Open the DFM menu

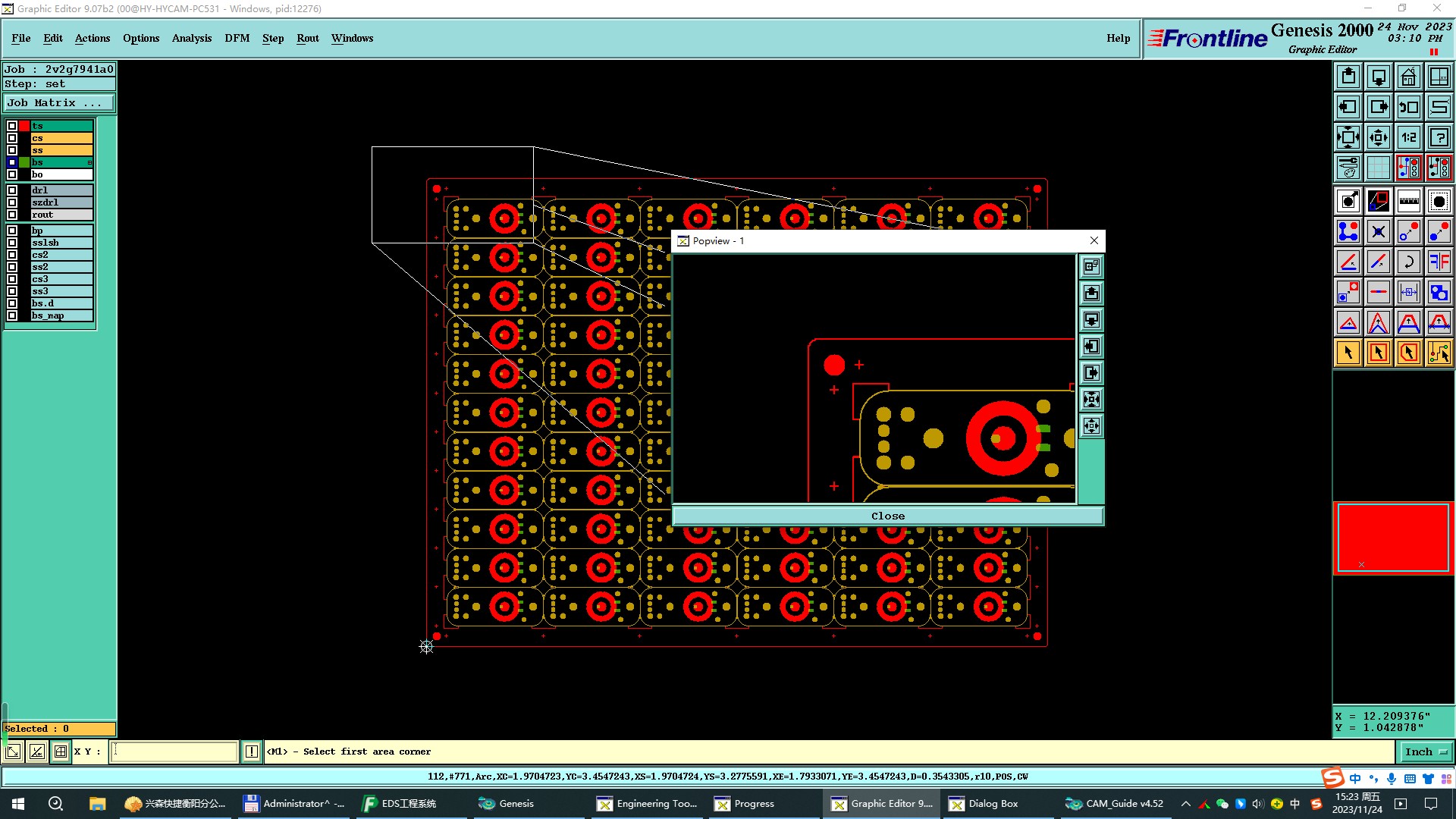(237, 38)
